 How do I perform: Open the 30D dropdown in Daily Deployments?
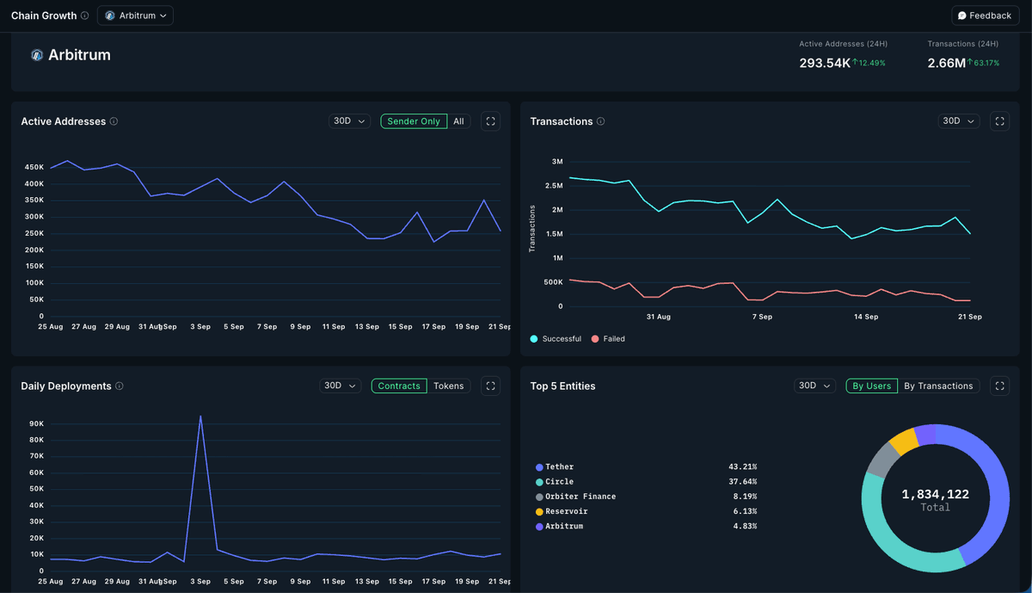(x=340, y=386)
